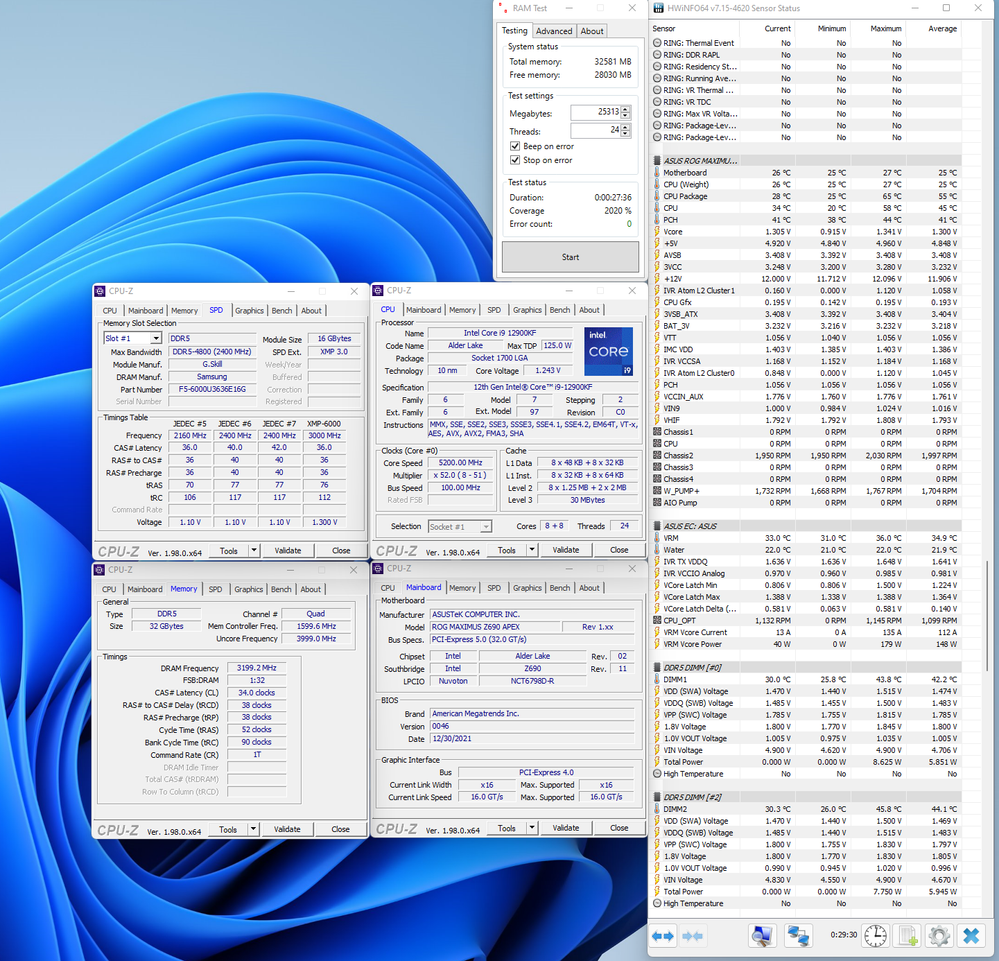Open the About tab in RAM Test
This screenshot has width=999, height=961.
[x=592, y=31]
